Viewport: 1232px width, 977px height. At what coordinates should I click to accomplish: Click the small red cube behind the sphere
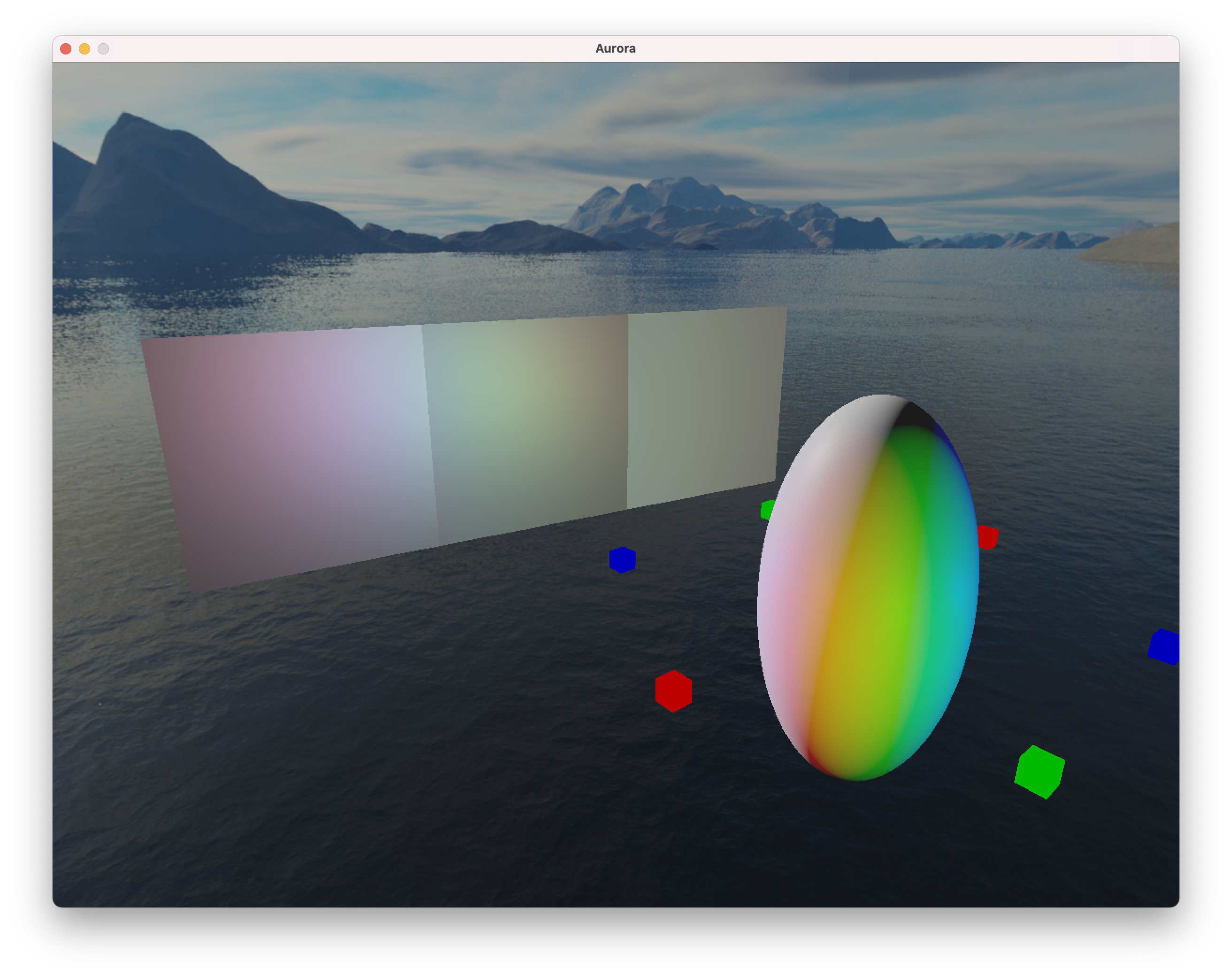point(989,537)
